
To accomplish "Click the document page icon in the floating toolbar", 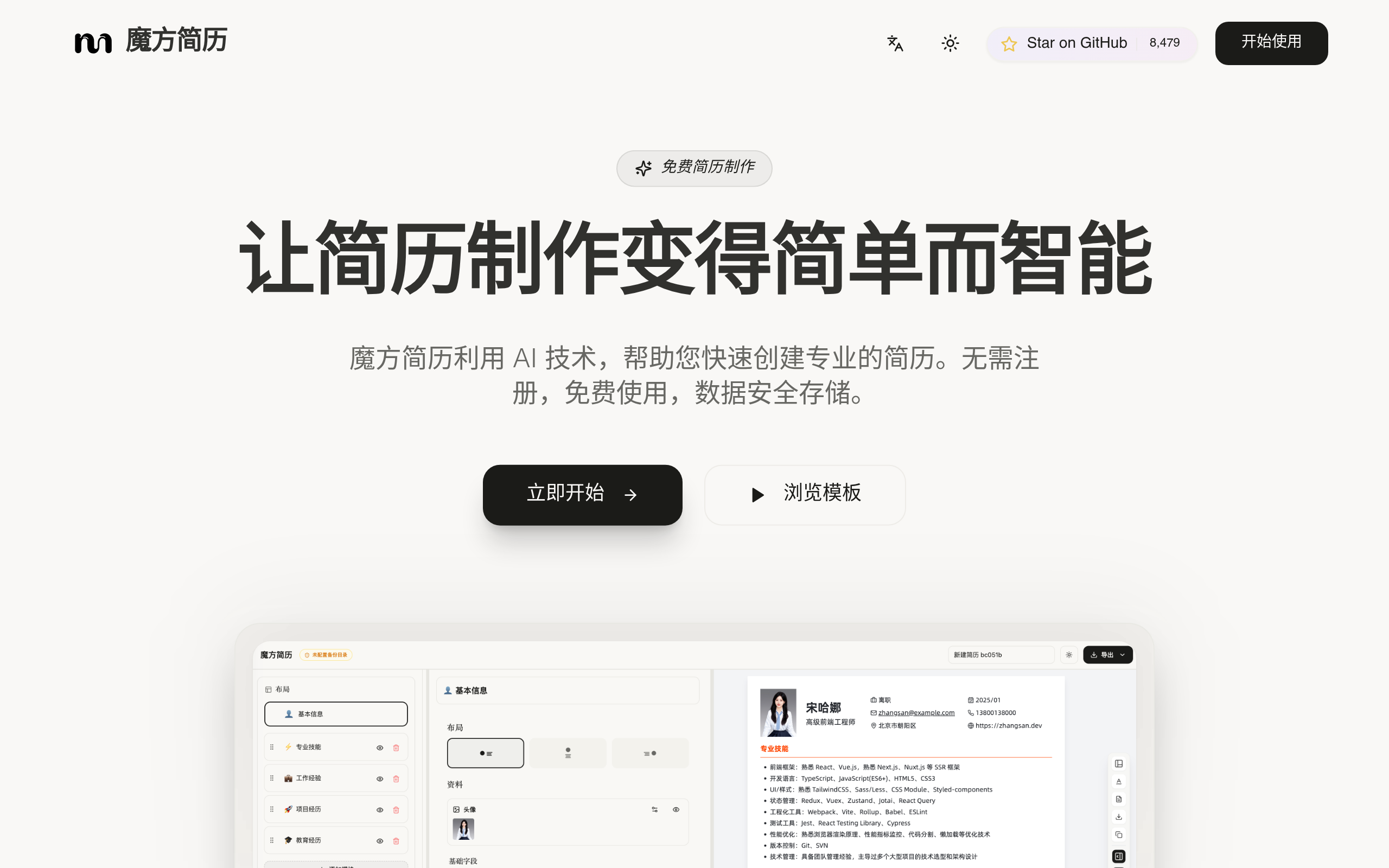I will [1119, 799].
